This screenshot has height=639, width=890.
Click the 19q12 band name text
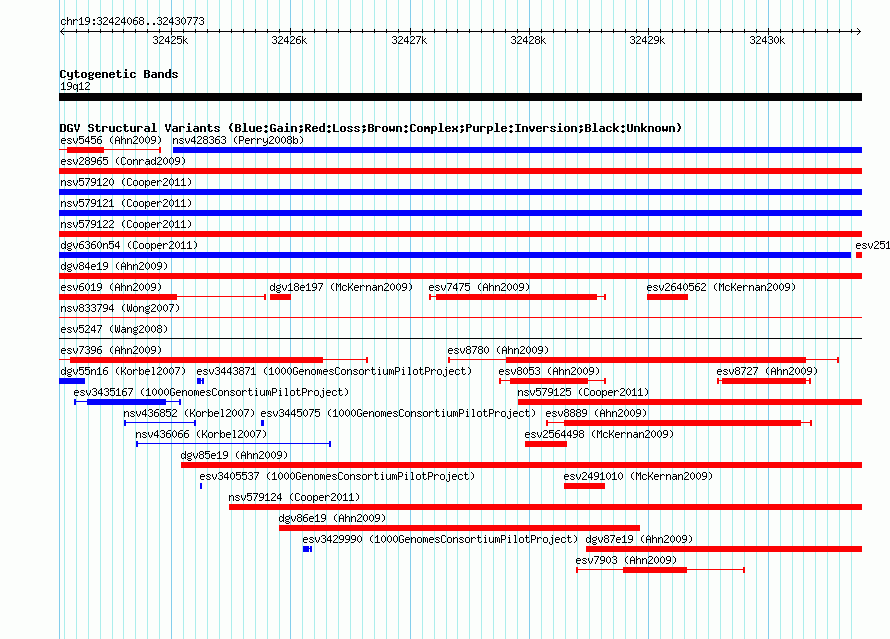(x=75, y=86)
